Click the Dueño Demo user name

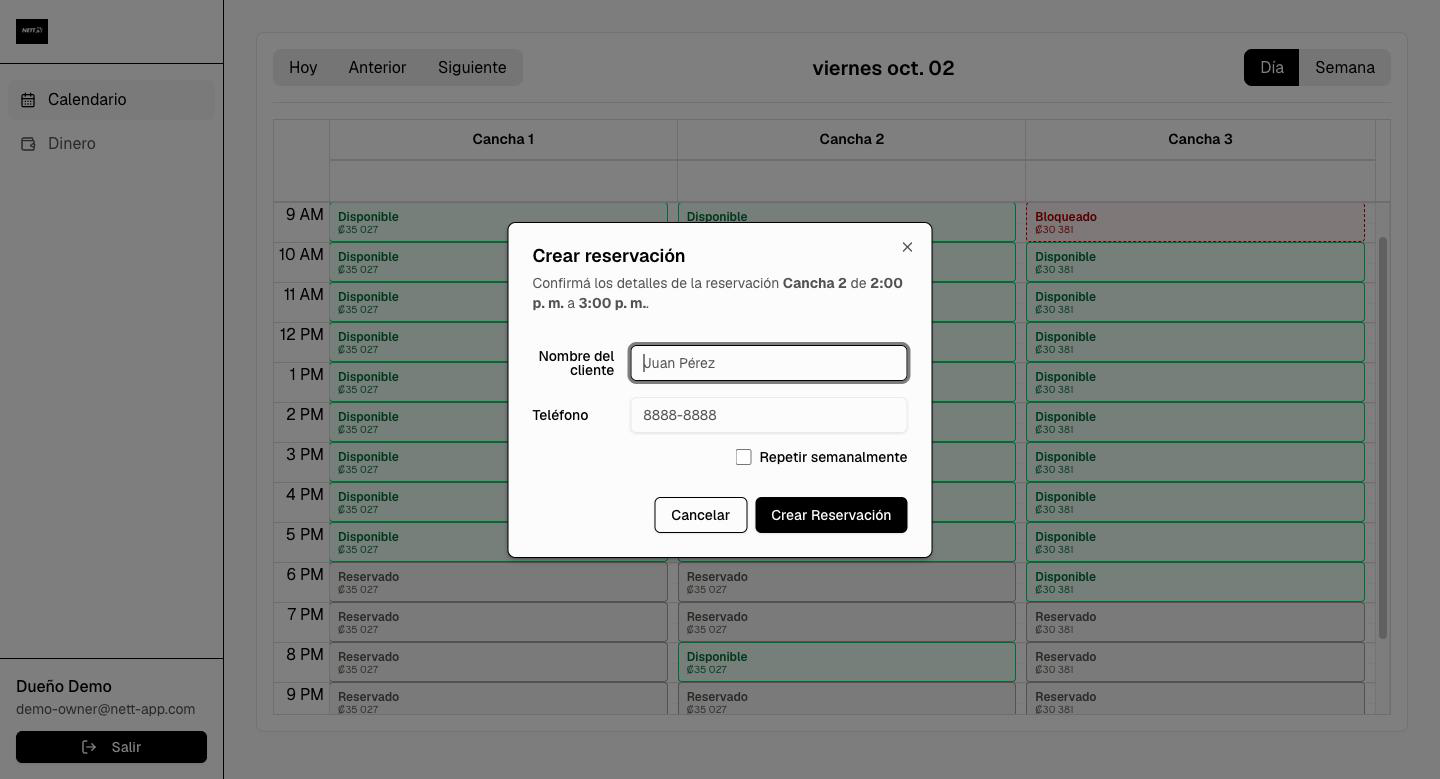pyautogui.click(x=64, y=686)
